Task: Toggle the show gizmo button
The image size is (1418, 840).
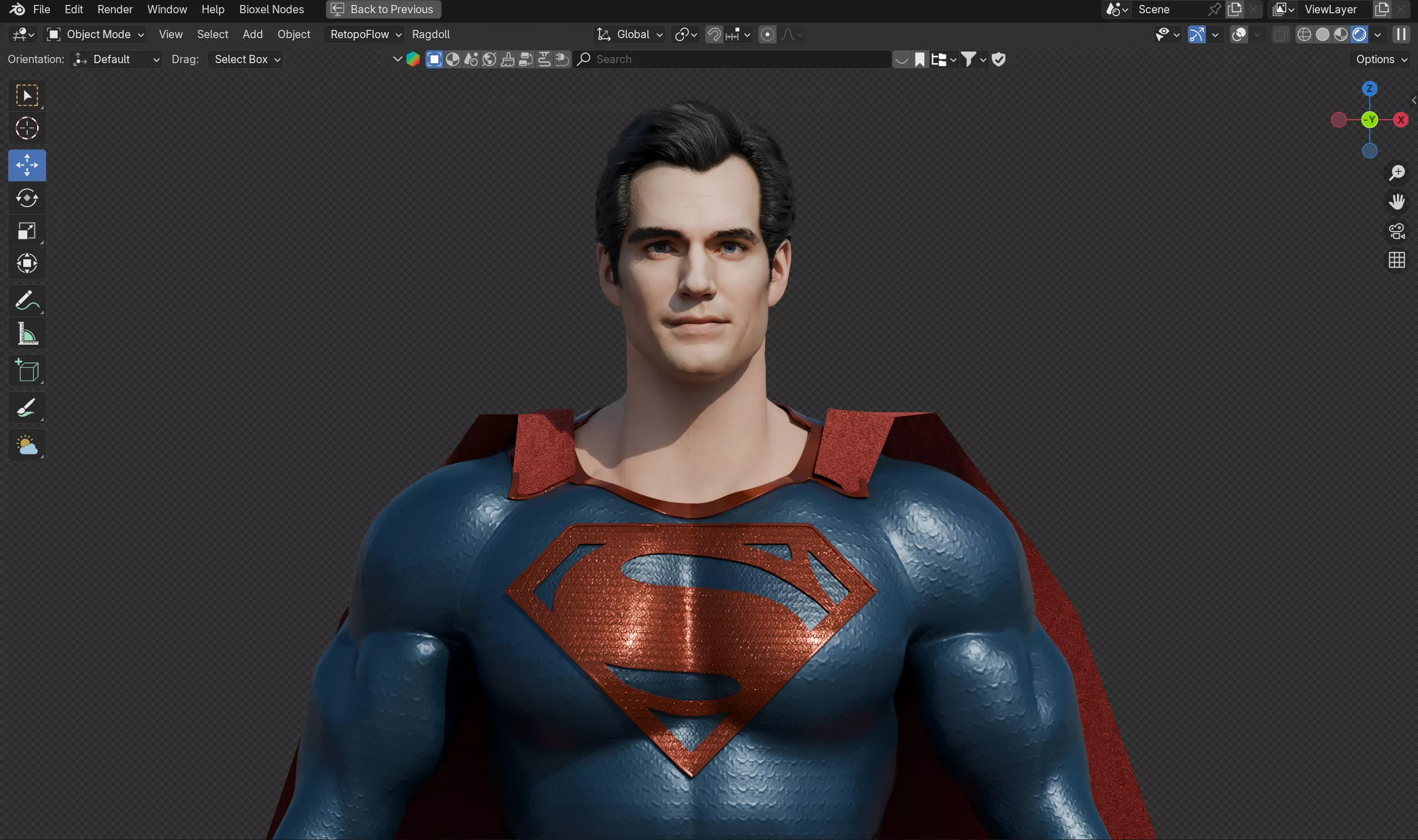Action: pos(1196,34)
